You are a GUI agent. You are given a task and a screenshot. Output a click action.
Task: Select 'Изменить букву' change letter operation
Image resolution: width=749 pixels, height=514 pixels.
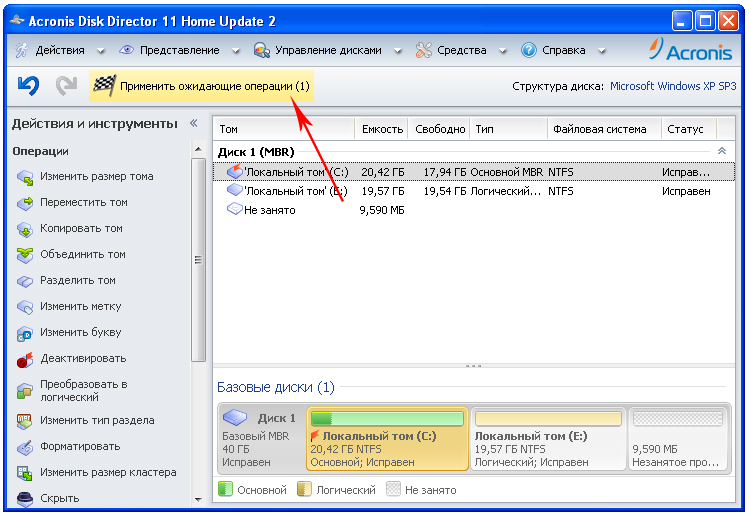point(80,332)
